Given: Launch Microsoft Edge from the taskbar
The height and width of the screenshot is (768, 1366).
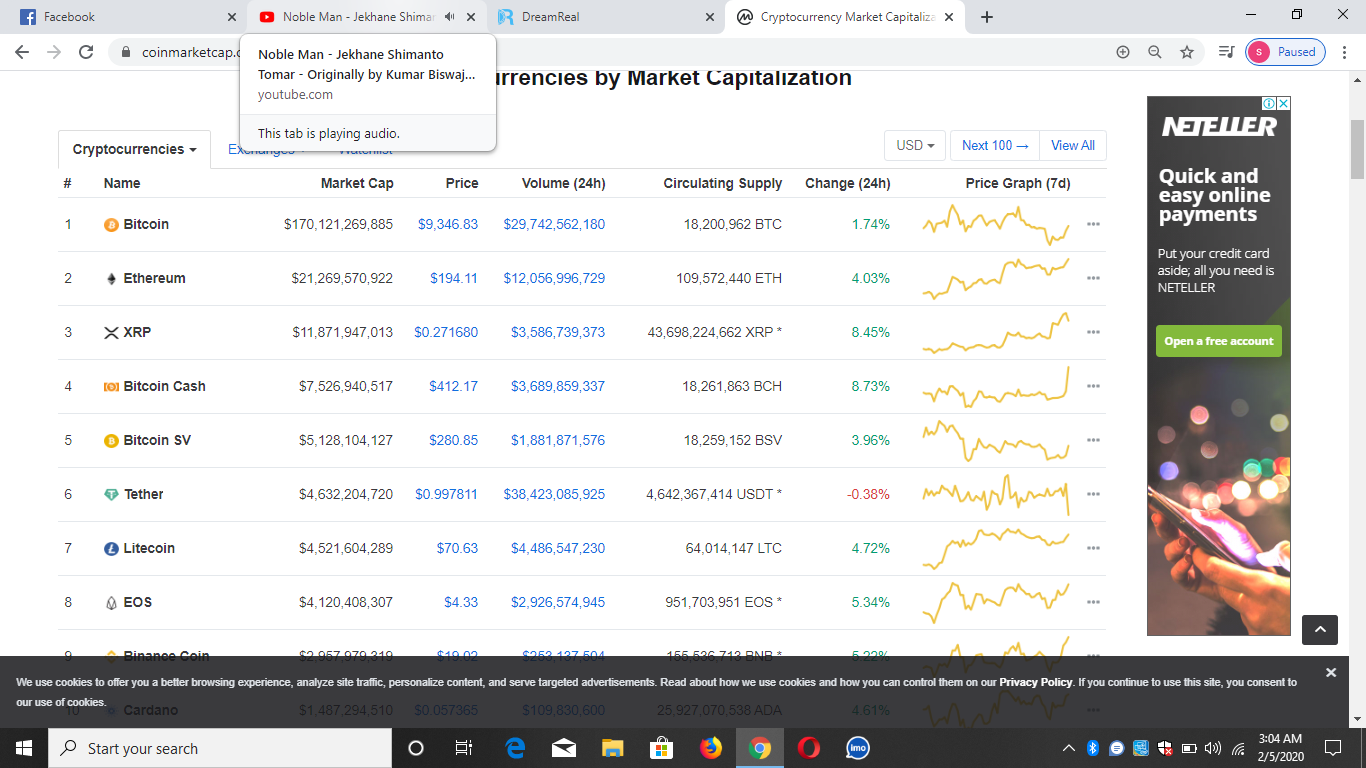Looking at the screenshot, I should [515, 748].
